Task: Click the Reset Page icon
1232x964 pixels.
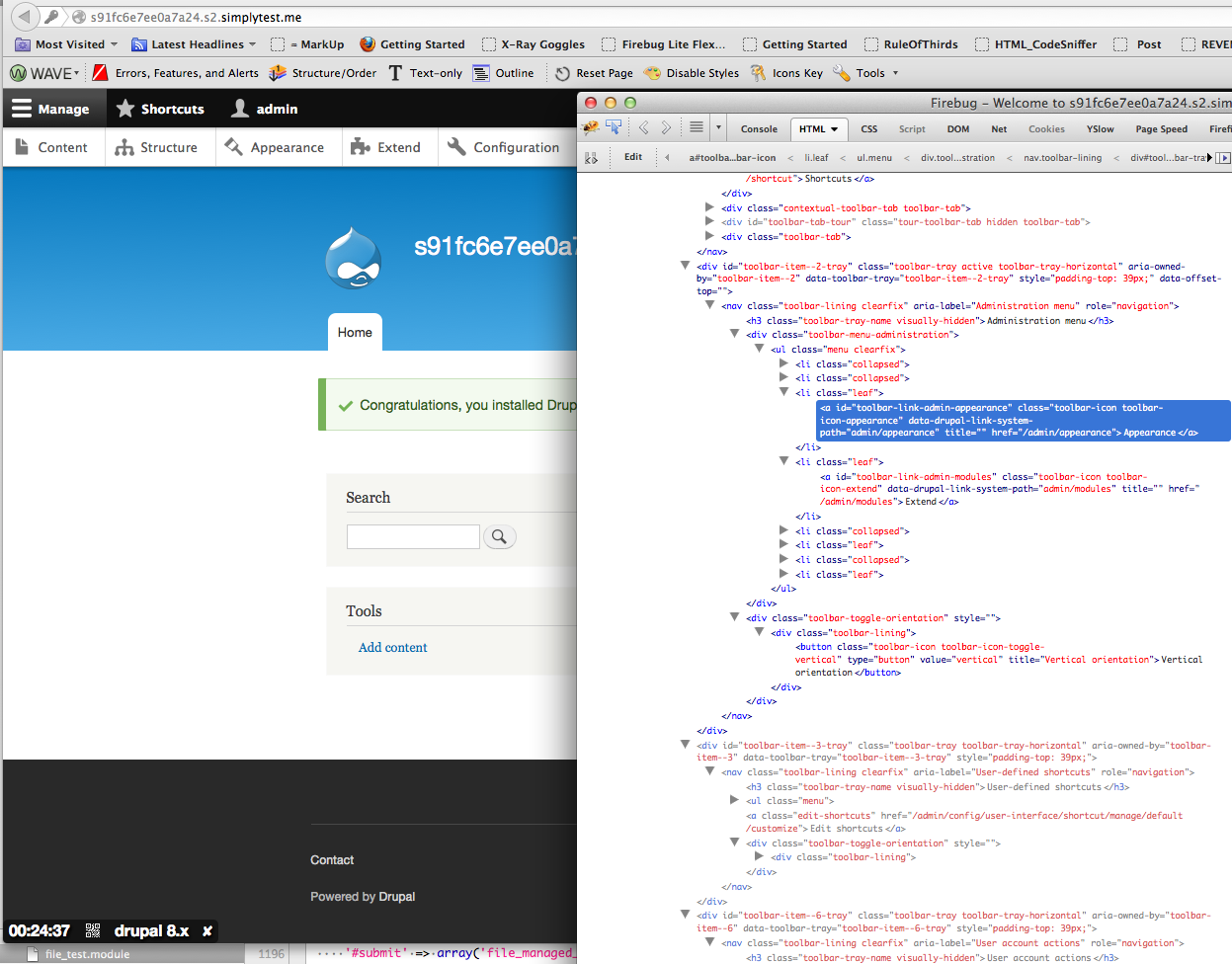Action: coord(562,73)
